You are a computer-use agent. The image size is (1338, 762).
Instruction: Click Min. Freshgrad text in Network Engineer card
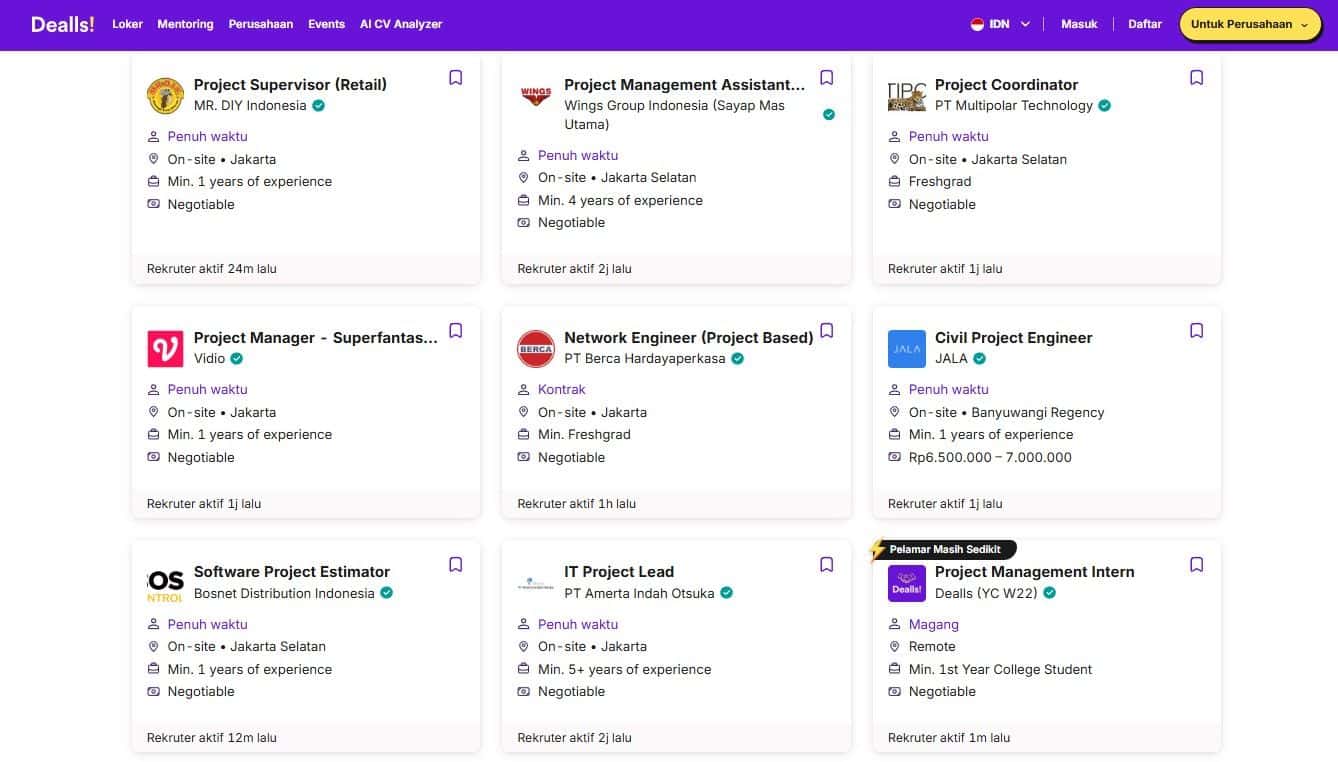tap(584, 434)
